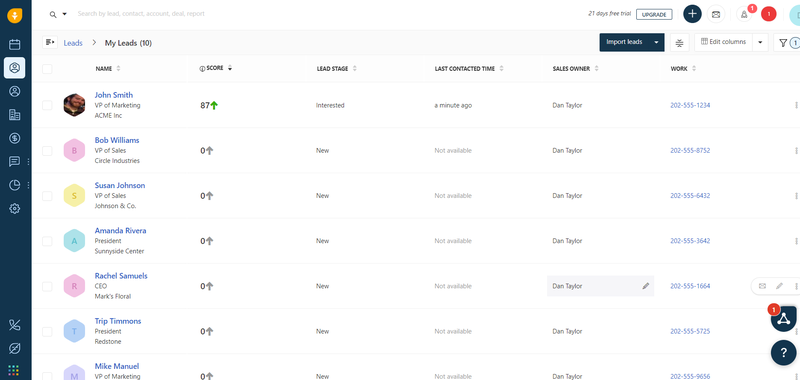Open the Deals dollar icon

[x=15, y=138]
